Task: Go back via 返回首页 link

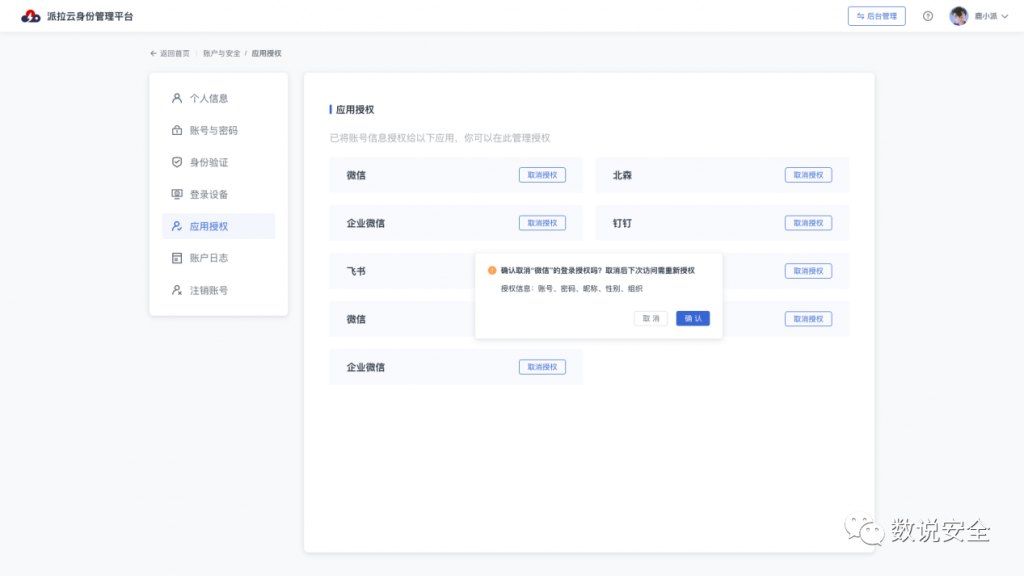Action: point(170,54)
